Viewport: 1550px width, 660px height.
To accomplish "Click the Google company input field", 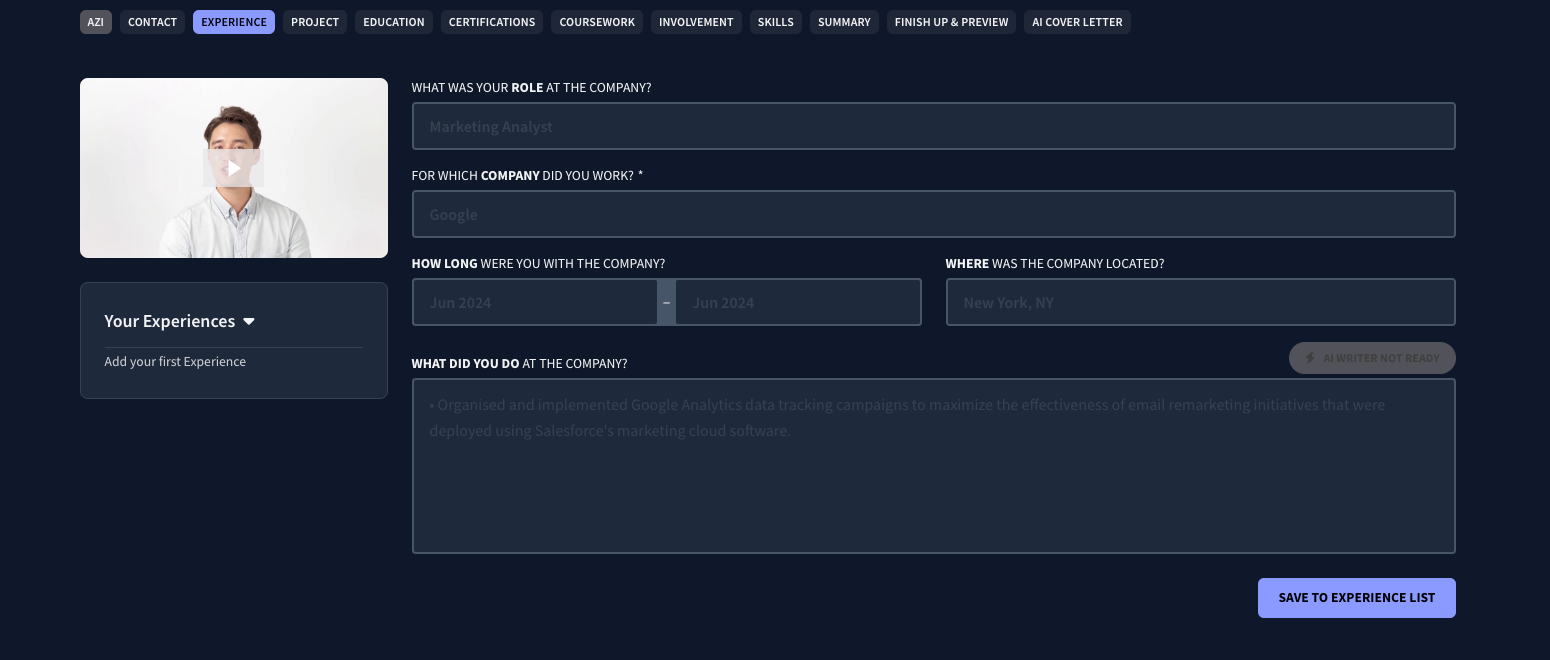I will 933,214.
